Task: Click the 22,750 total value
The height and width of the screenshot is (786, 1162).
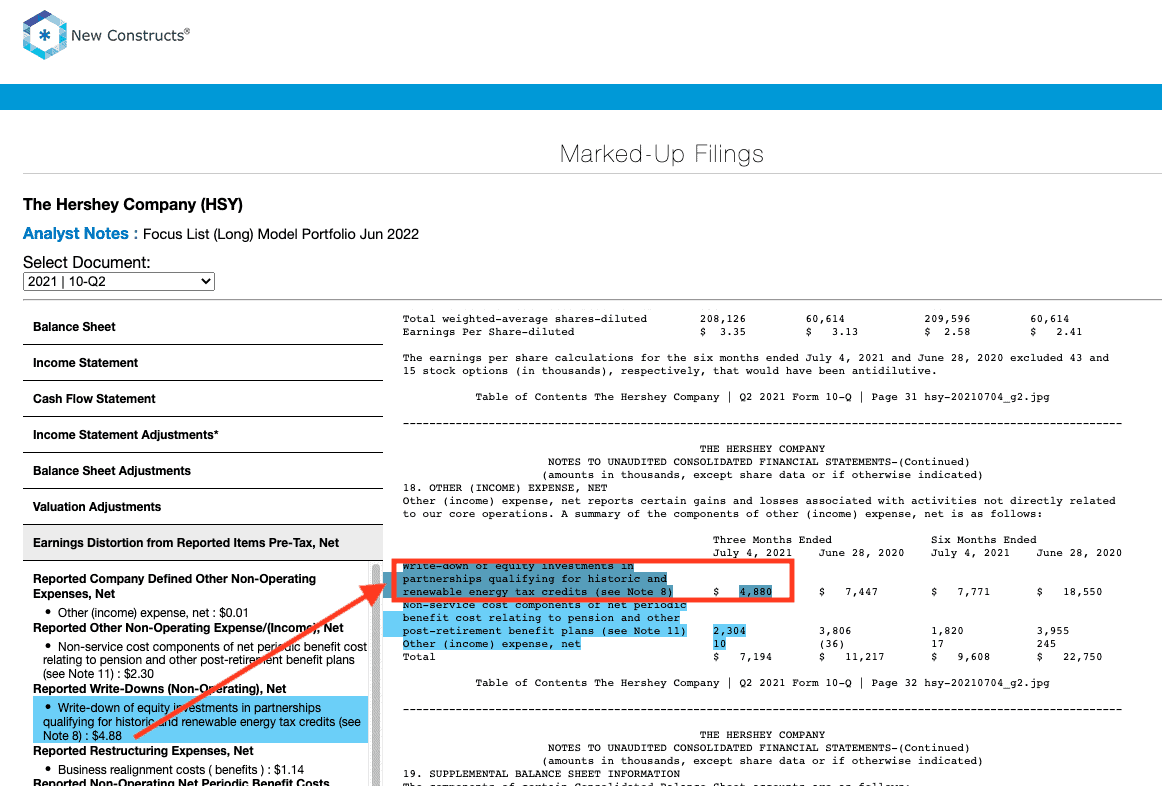Action: point(1083,657)
